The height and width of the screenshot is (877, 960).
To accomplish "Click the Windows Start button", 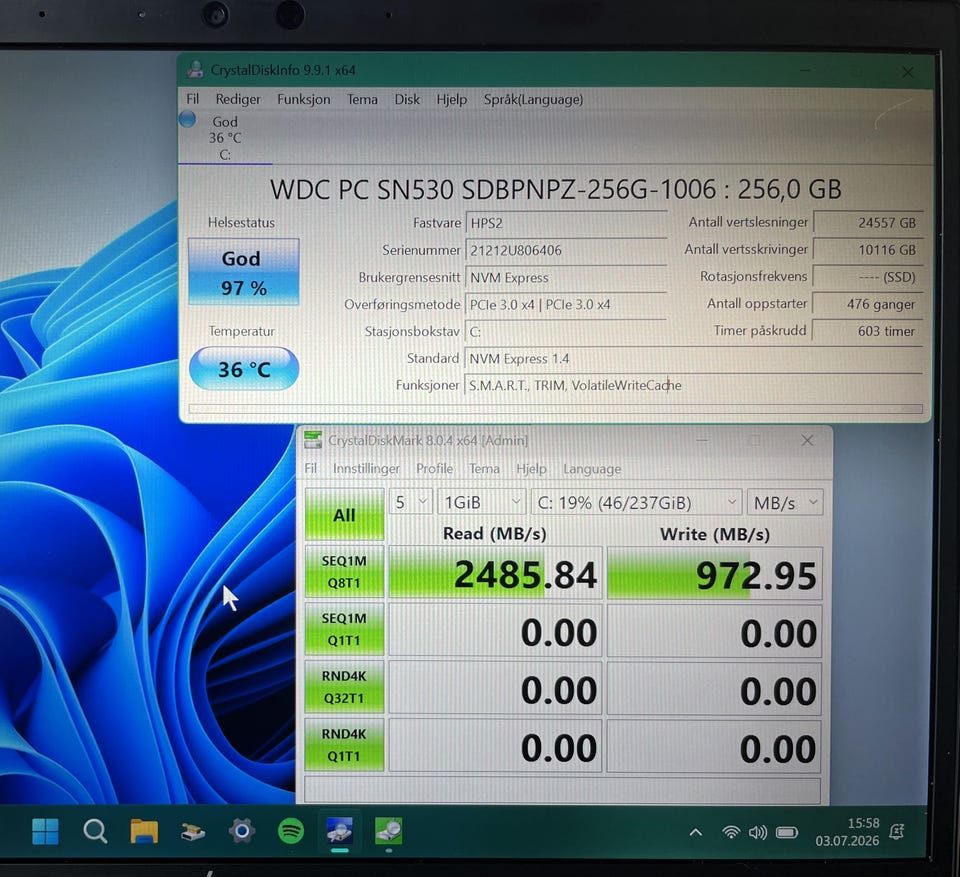I will click(x=45, y=832).
